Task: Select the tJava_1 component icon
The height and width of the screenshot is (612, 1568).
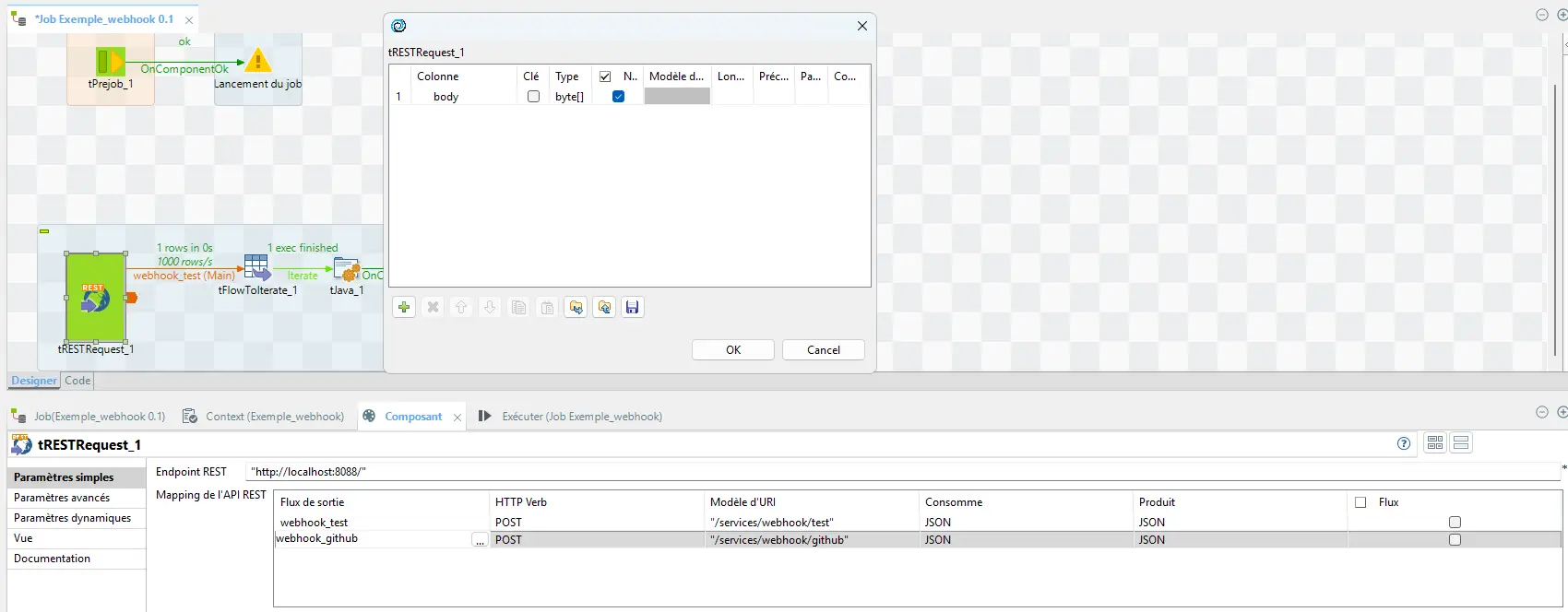Action: (347, 269)
